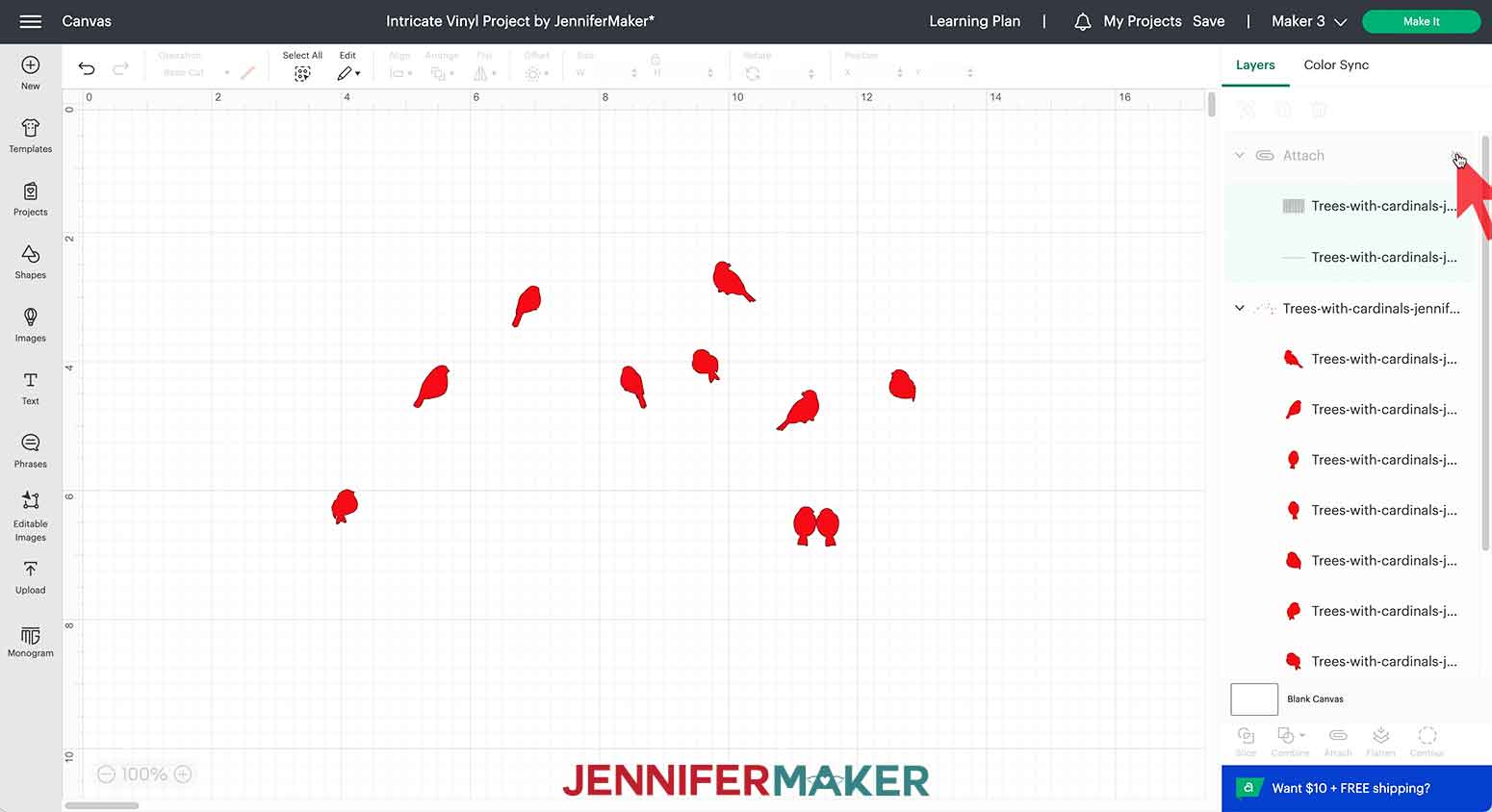
Task: Open the Images library
Action: tap(31, 325)
